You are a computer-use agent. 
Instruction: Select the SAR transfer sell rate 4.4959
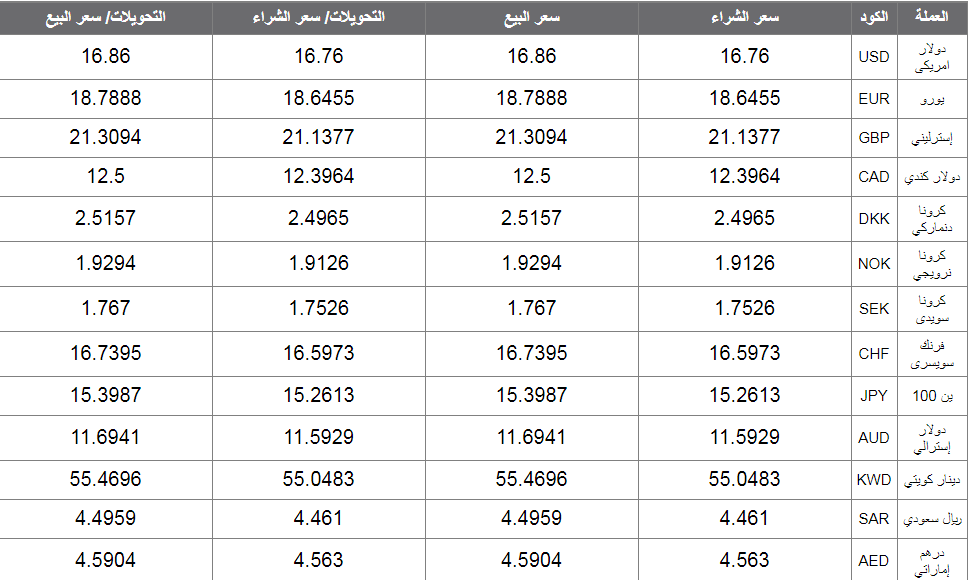(106, 518)
